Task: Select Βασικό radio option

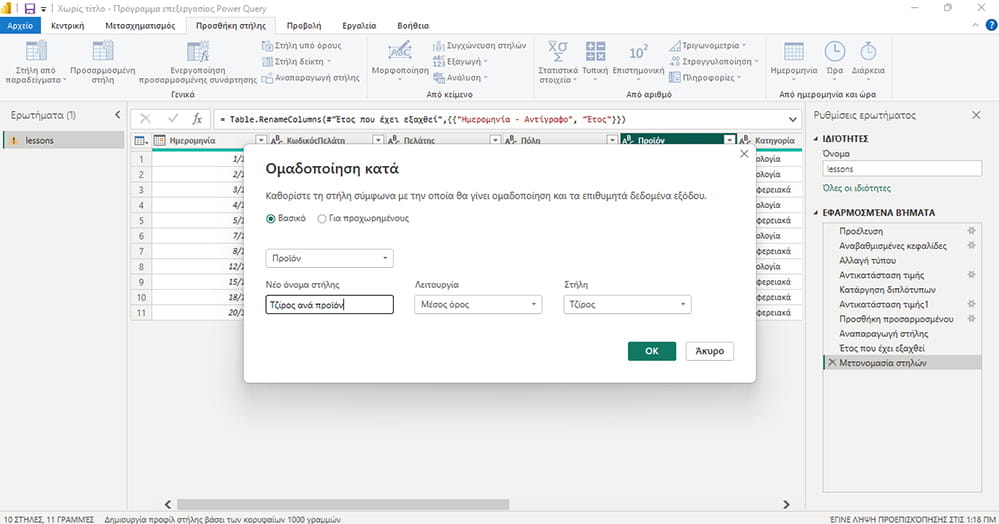Action: coord(270,219)
